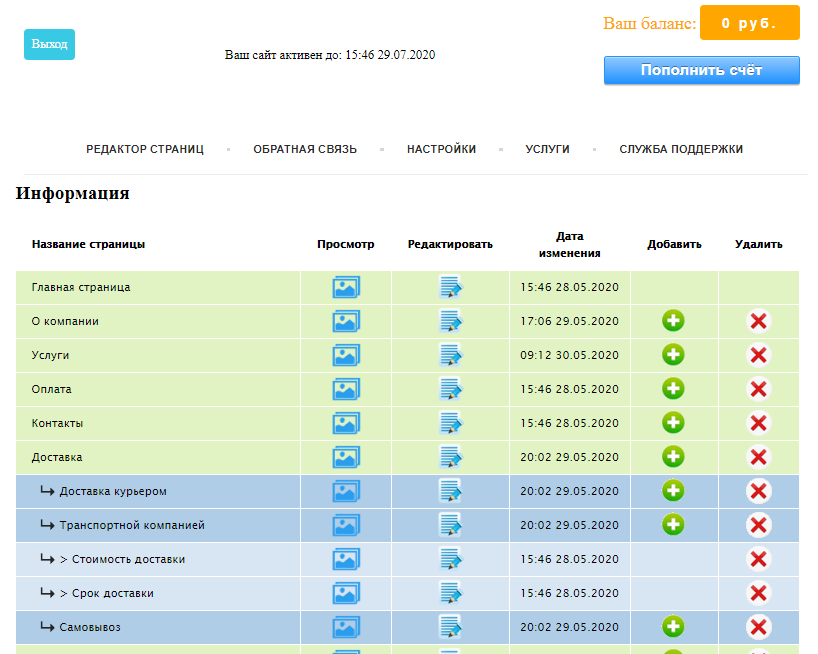Edit the Доставка page

pos(450,457)
